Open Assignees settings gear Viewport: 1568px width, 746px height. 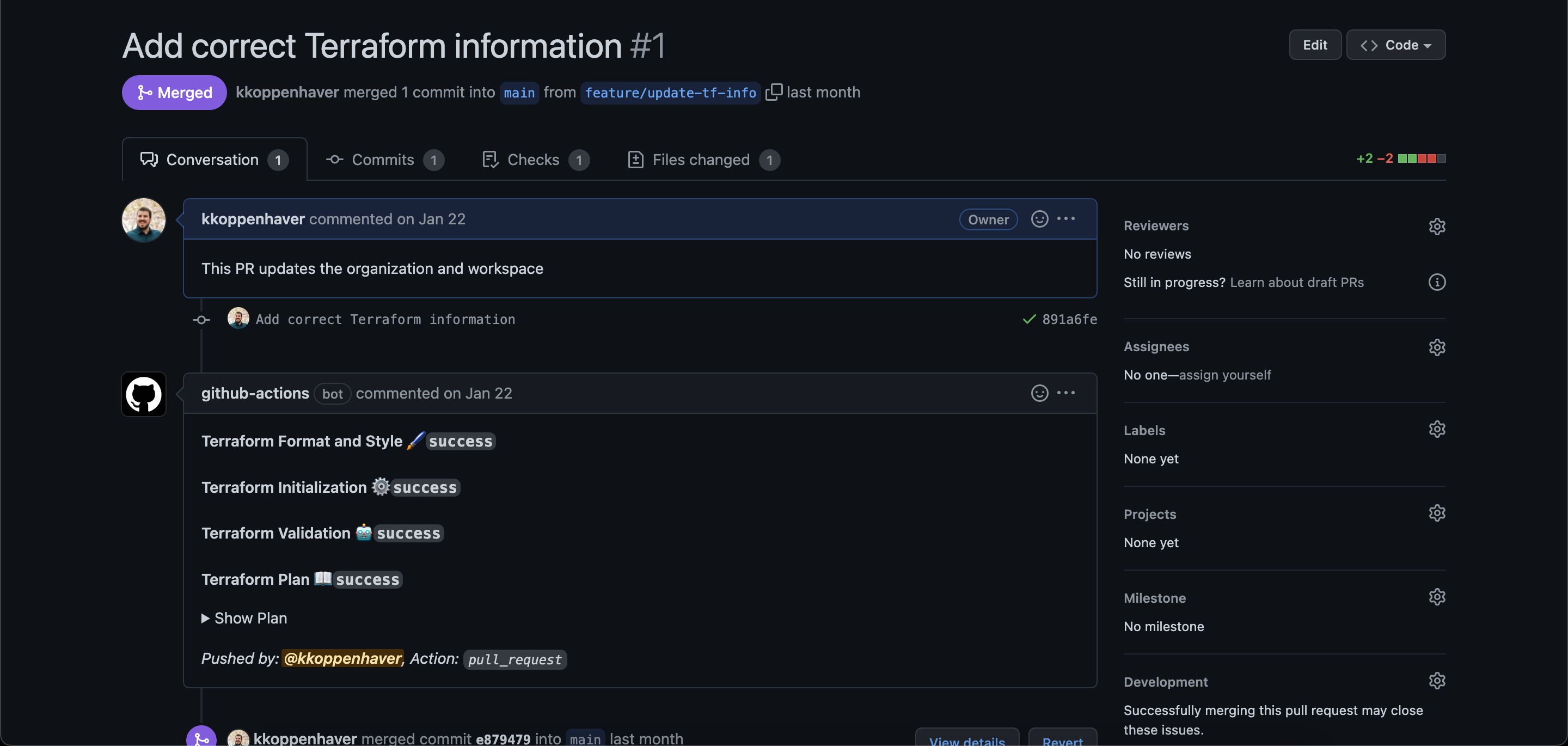click(x=1437, y=347)
